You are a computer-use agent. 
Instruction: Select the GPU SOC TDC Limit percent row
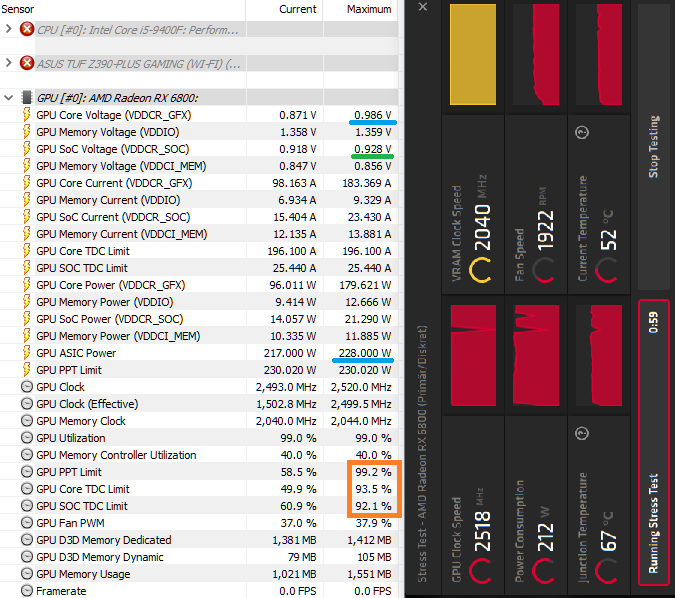click(x=198, y=506)
